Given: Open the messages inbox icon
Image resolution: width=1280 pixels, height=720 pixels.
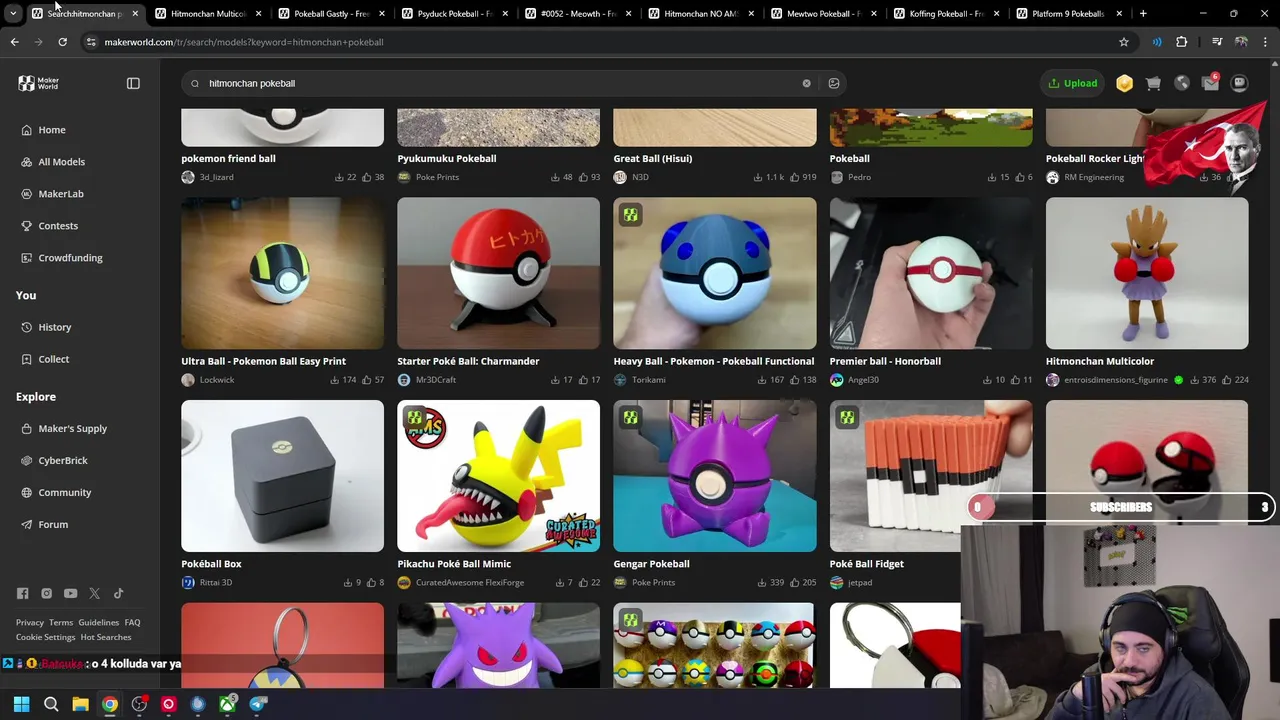Looking at the screenshot, I should (1210, 83).
